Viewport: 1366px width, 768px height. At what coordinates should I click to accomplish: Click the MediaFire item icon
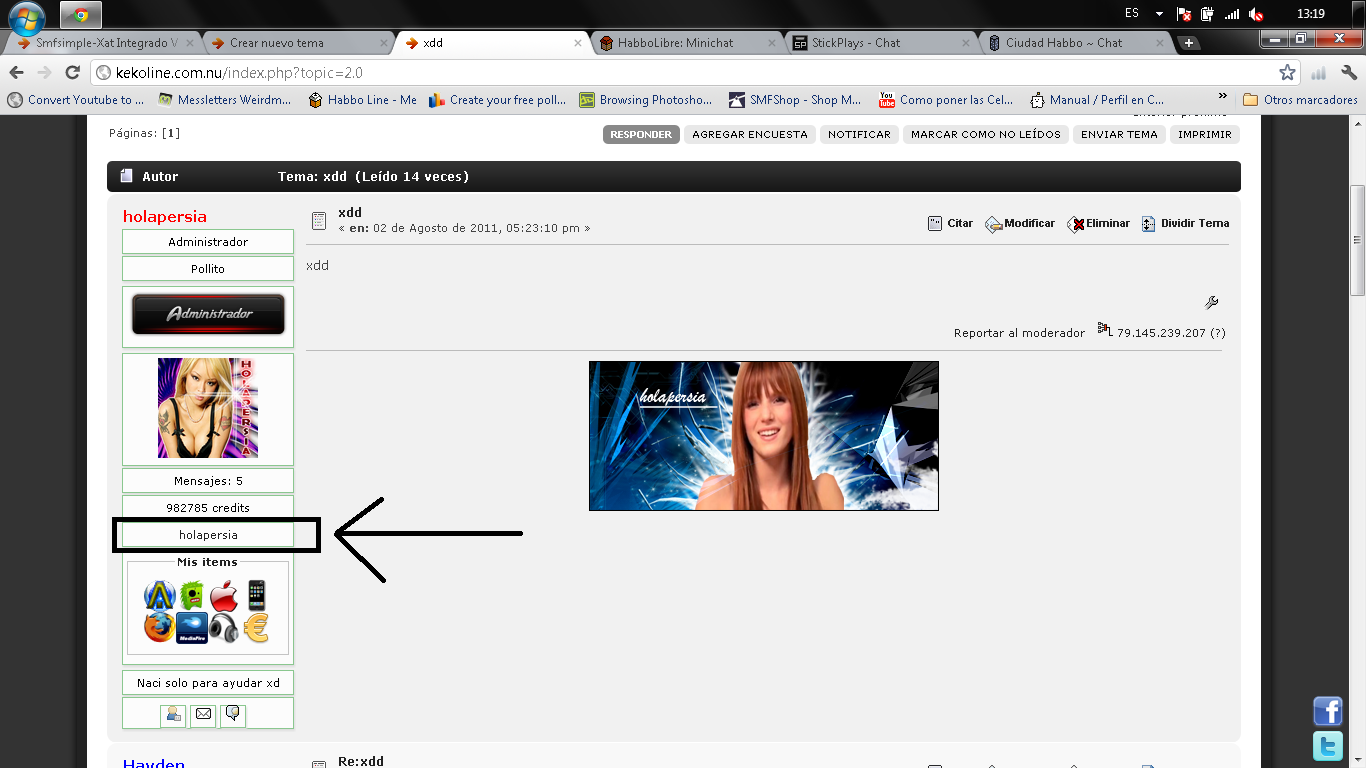point(192,628)
